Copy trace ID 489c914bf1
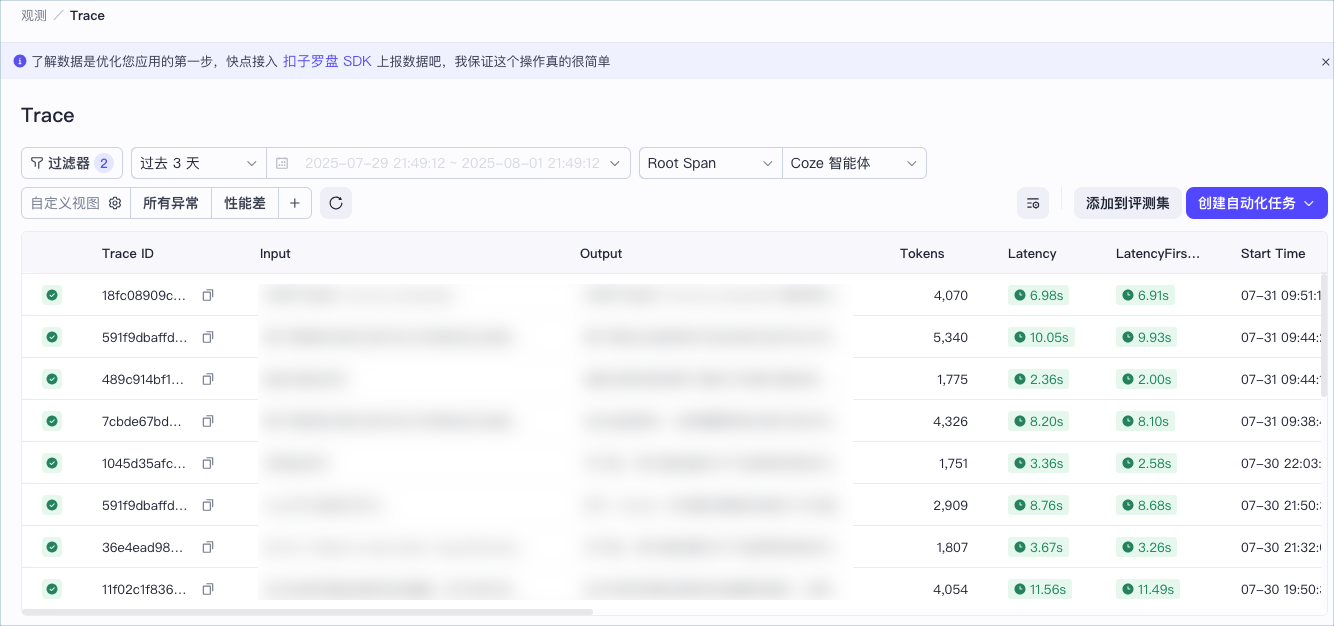The width and height of the screenshot is (1334, 626). [x=208, y=380]
